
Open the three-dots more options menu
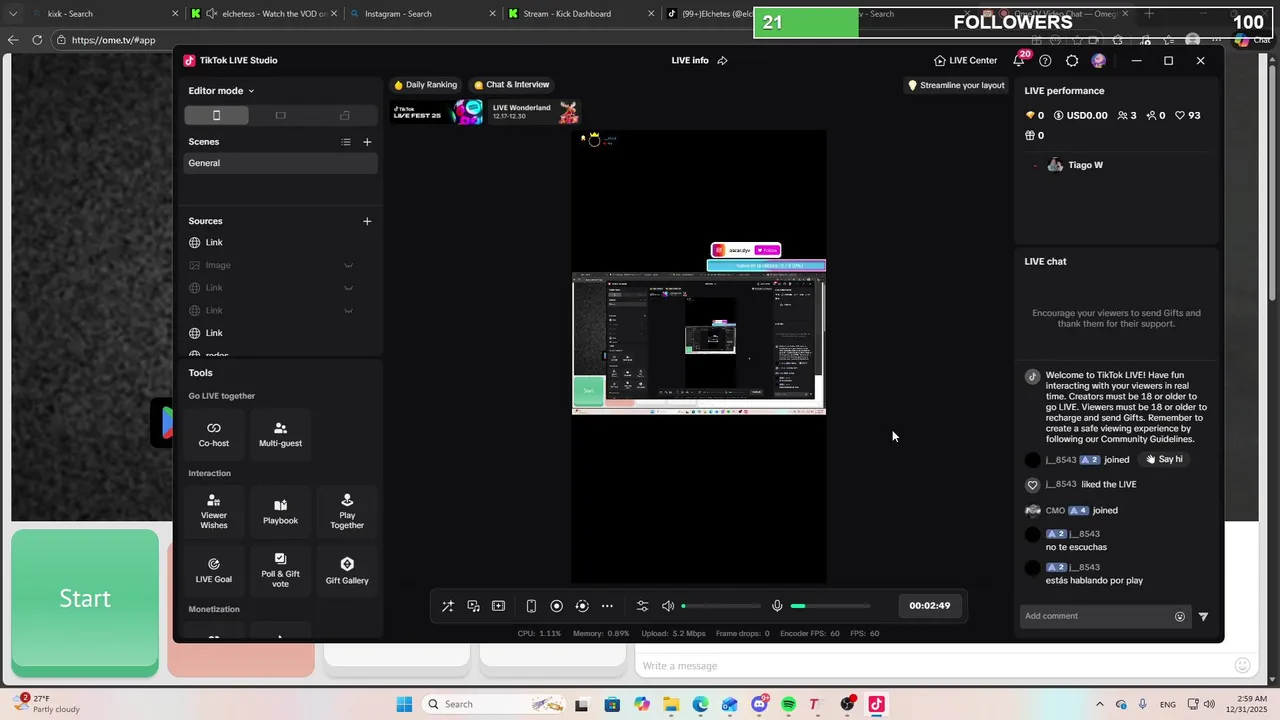pyautogui.click(x=607, y=606)
